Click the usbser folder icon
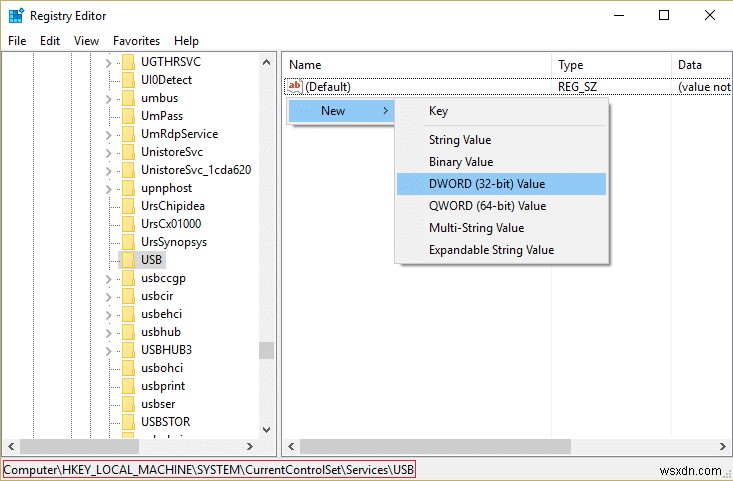Screen dimensions: 733x481 (x=128, y=404)
